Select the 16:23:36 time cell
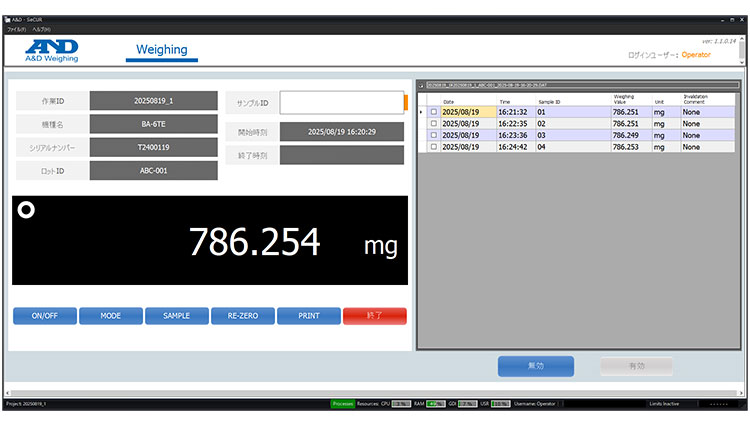The image size is (750, 426). pyautogui.click(x=516, y=135)
